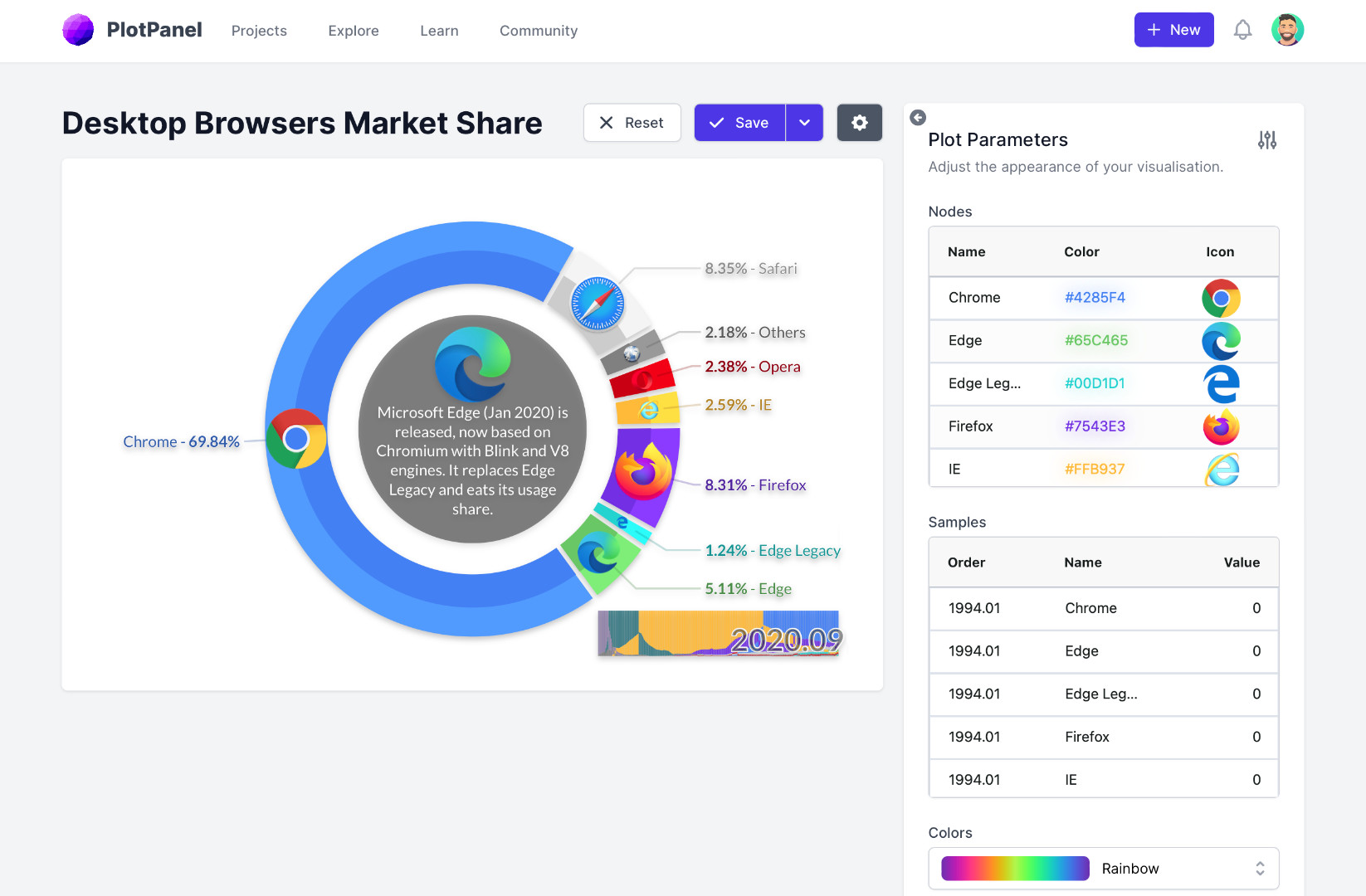The width and height of the screenshot is (1366, 896).
Task: Expand the Save button dropdown
Action: click(x=803, y=122)
